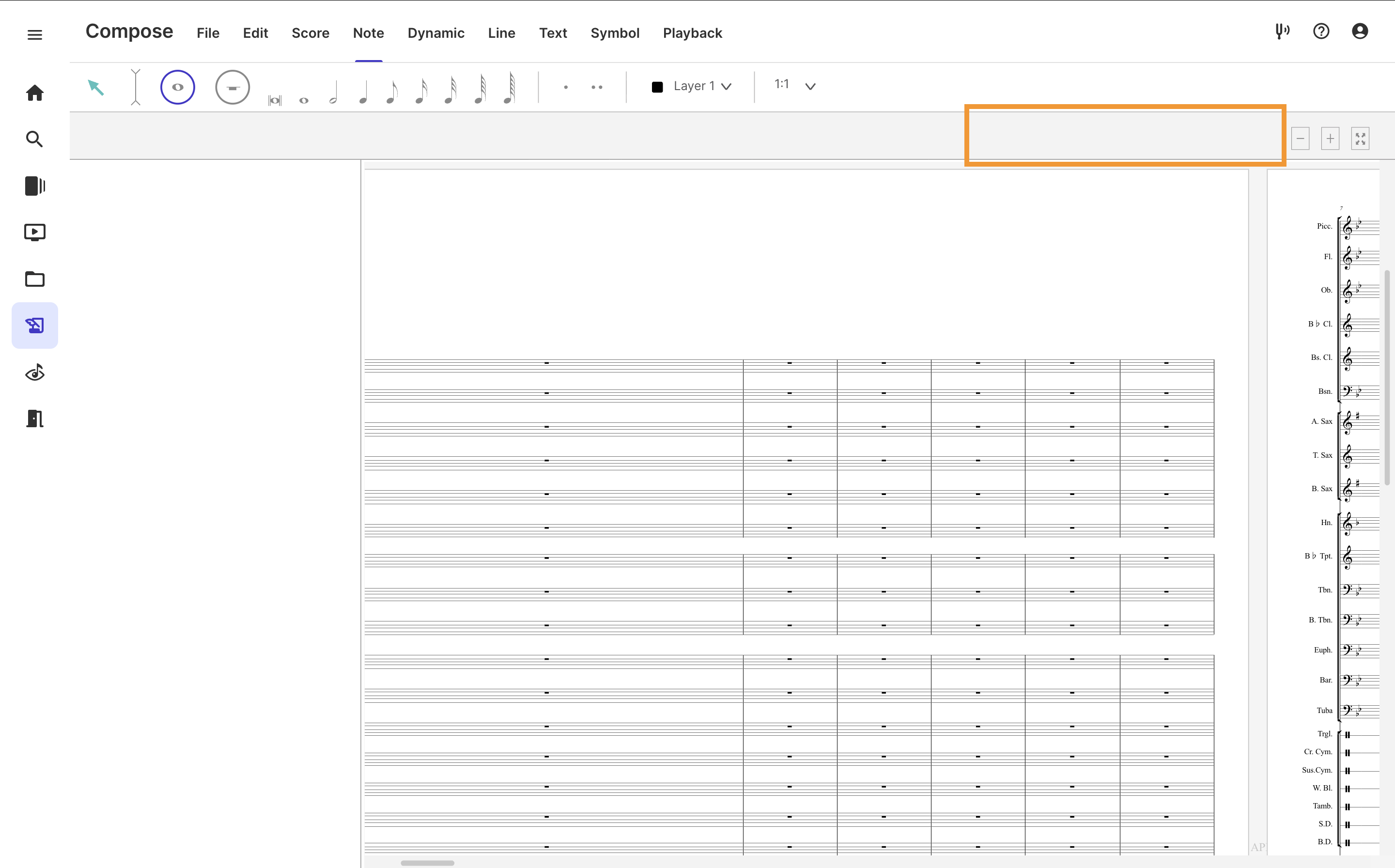The height and width of the screenshot is (868, 1395).
Task: Open the help question mark button
Action: click(x=1321, y=31)
